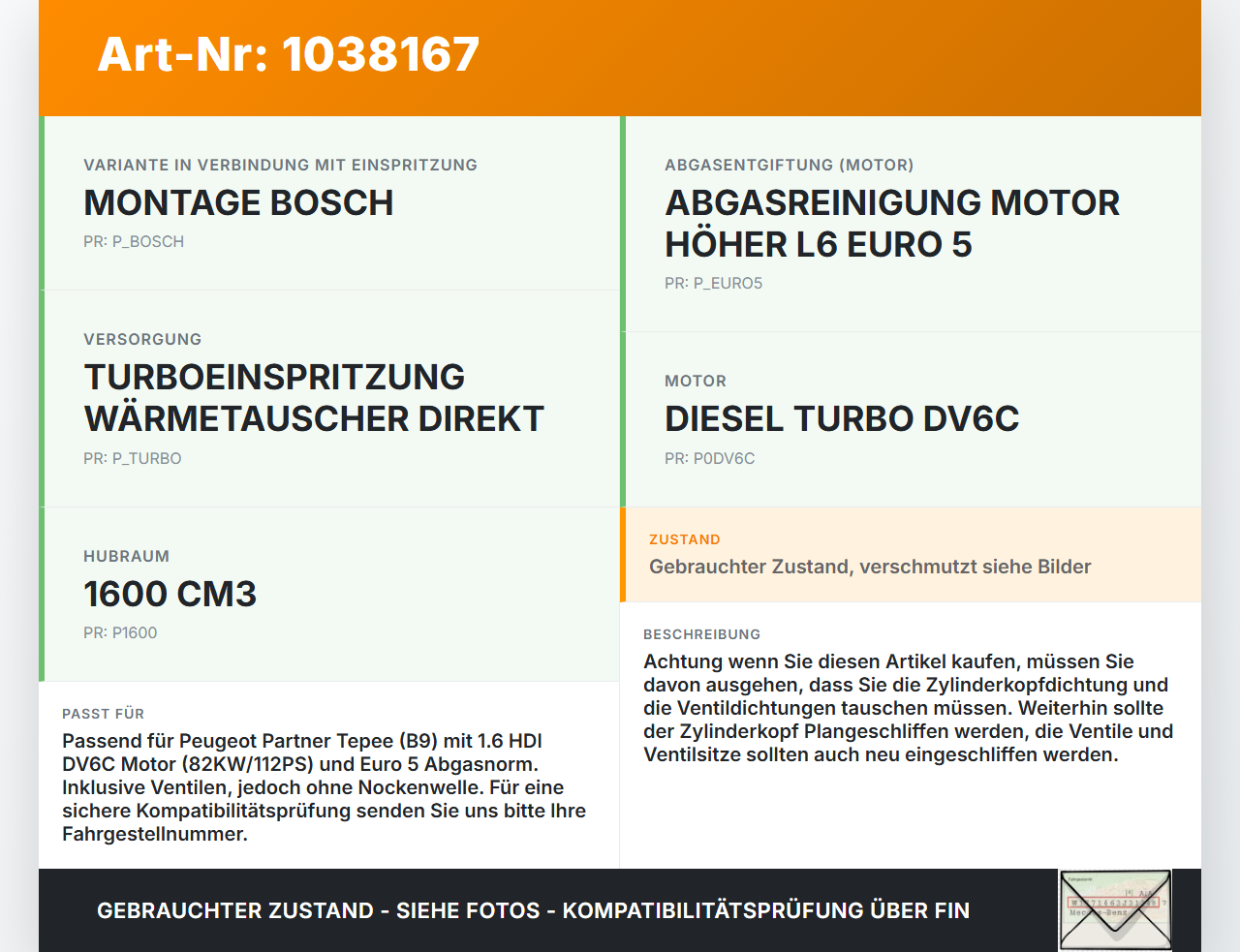This screenshot has width=1240, height=952.
Task: Click the text Gebrauchter Zustand, verschmutzt siehe Bilder
Action: point(870,567)
